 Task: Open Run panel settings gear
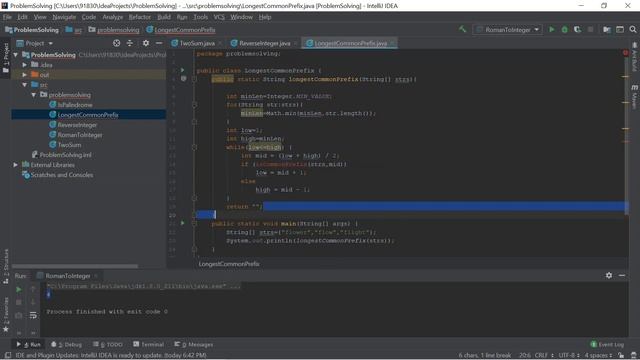click(609, 276)
